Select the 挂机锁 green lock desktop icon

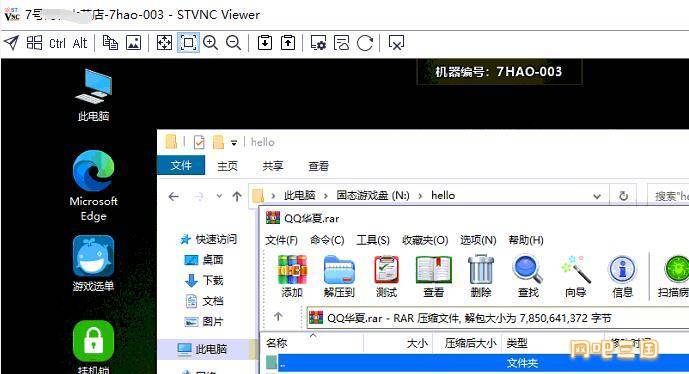[x=94, y=347]
